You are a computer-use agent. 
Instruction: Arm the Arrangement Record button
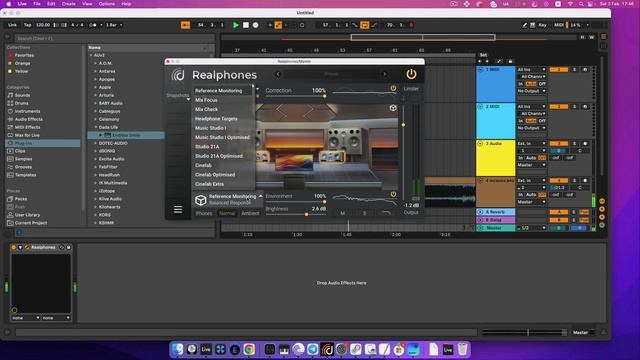(256, 25)
